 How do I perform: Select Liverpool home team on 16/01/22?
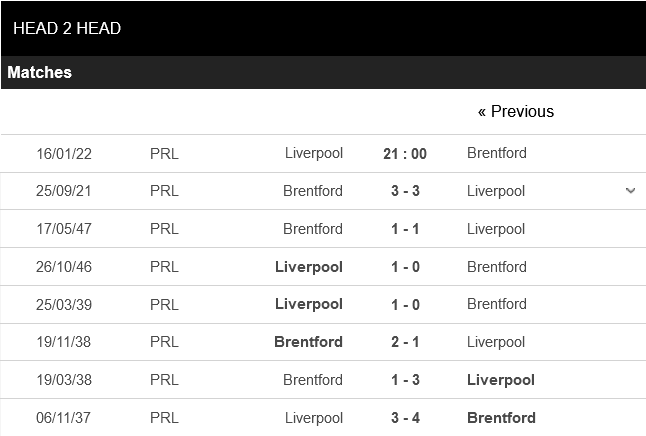pyautogui.click(x=313, y=153)
